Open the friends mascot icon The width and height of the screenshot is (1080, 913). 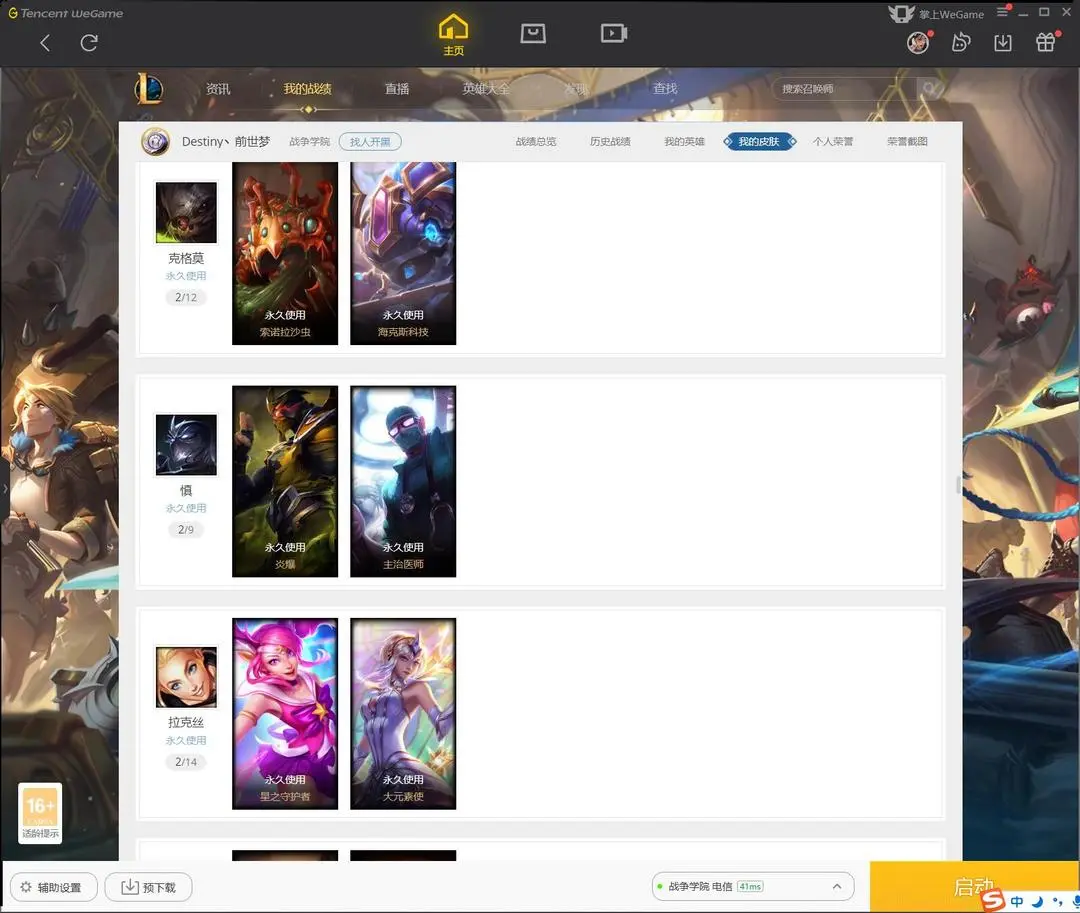point(961,43)
